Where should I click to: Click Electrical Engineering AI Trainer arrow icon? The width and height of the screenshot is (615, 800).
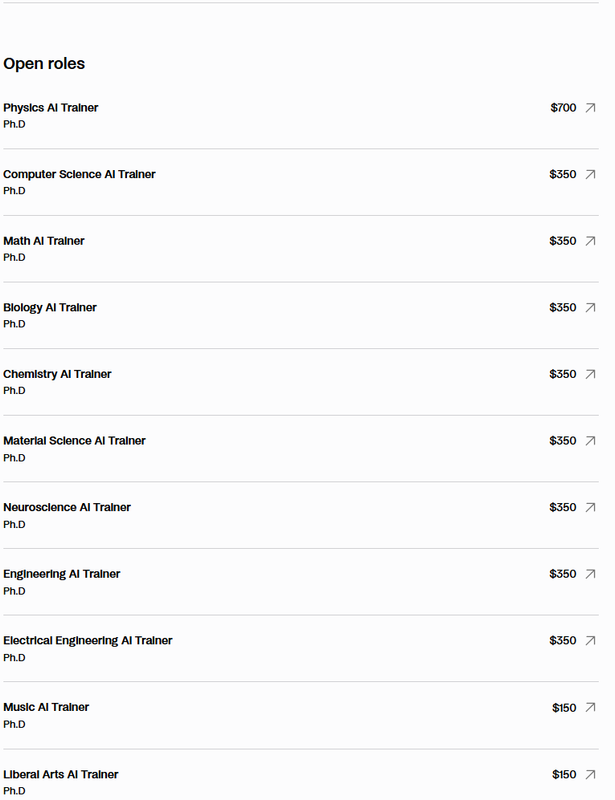(x=590, y=641)
